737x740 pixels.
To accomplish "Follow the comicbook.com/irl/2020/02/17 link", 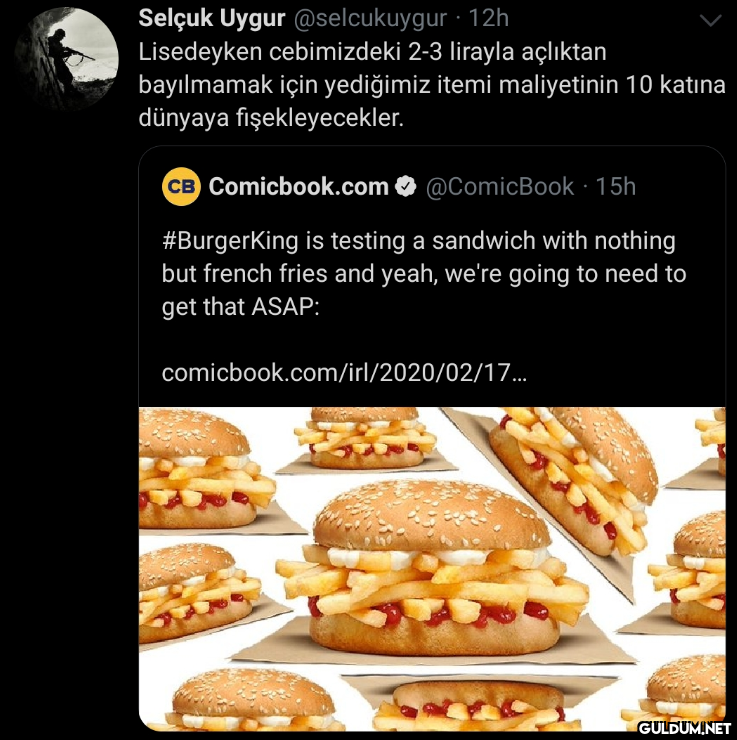I will click(344, 373).
